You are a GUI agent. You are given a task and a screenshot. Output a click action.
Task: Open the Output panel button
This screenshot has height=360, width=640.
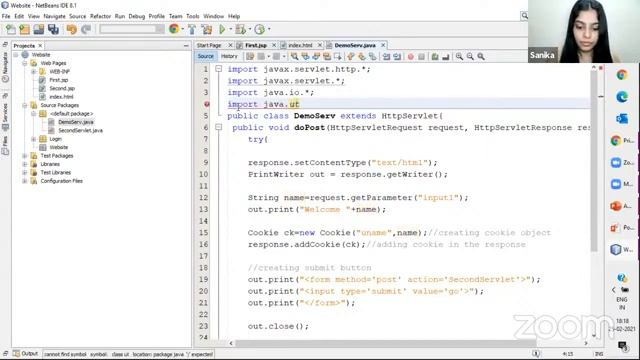[x=26, y=353]
